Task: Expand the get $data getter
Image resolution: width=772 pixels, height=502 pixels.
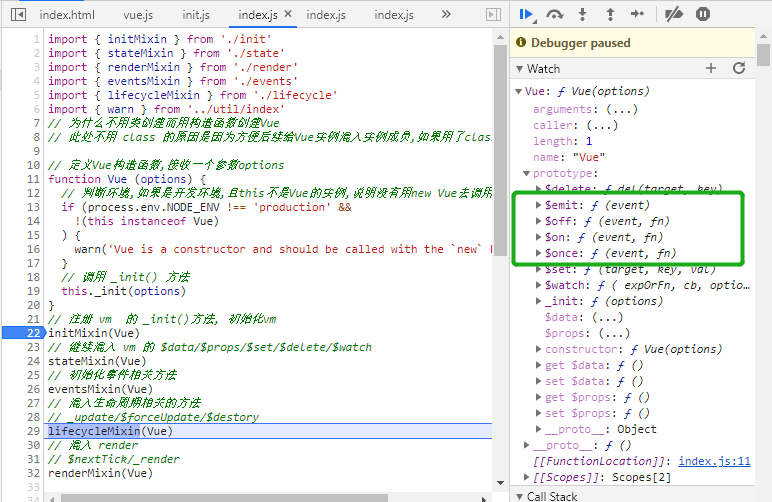Action: pyautogui.click(x=538, y=365)
